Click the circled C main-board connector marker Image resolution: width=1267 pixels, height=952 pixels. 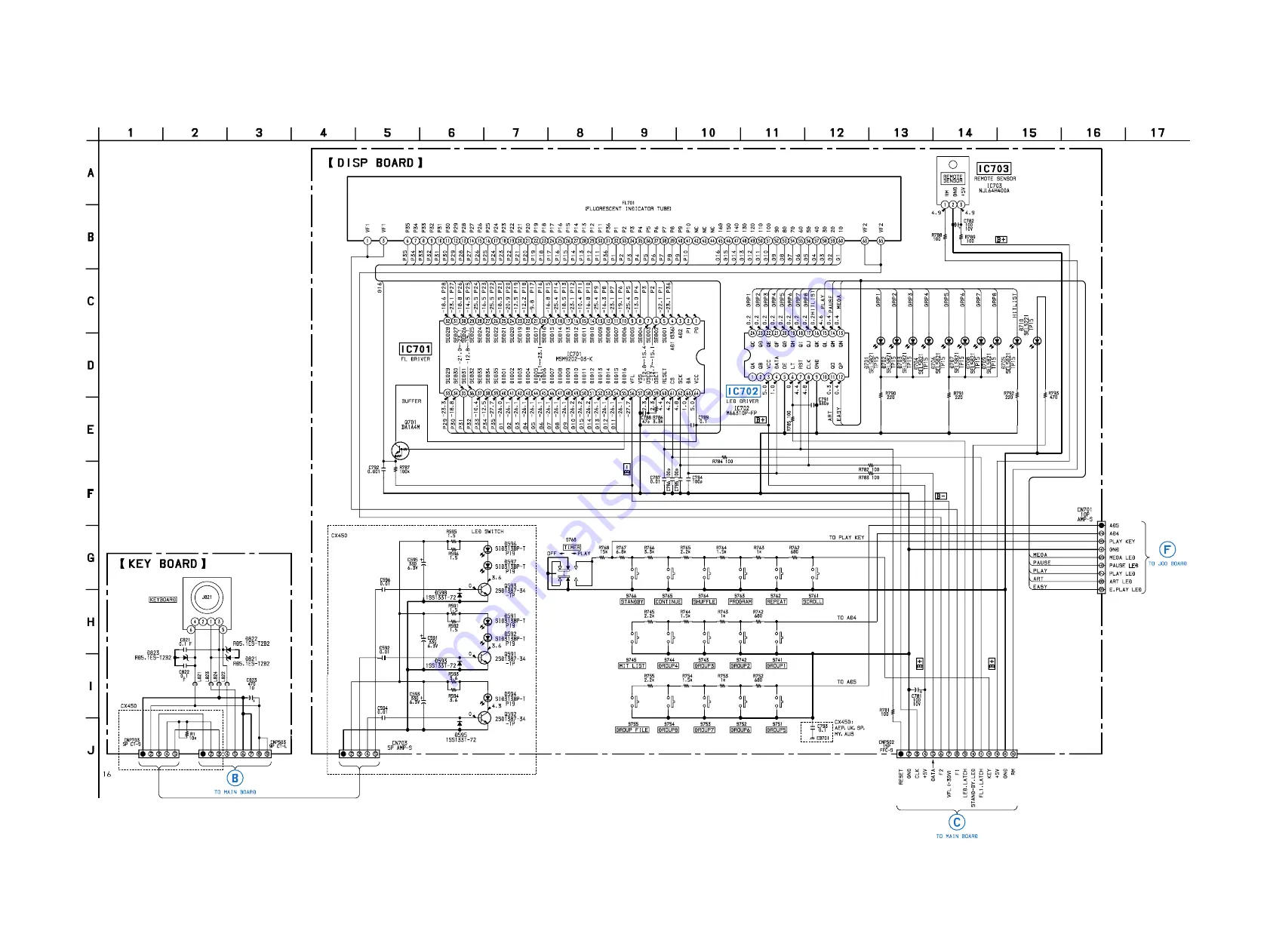tap(957, 822)
